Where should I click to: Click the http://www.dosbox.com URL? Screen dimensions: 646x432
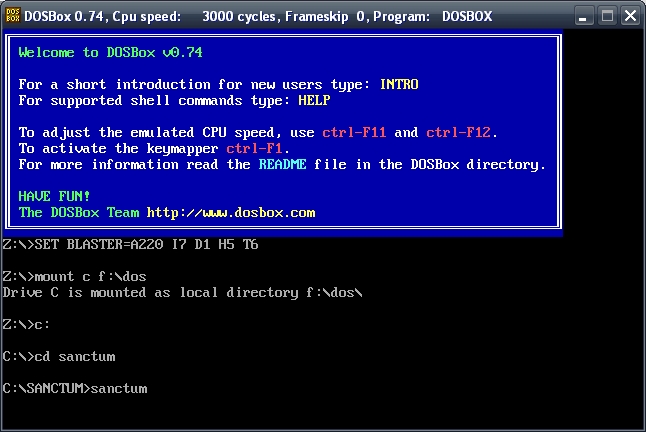coord(231,213)
